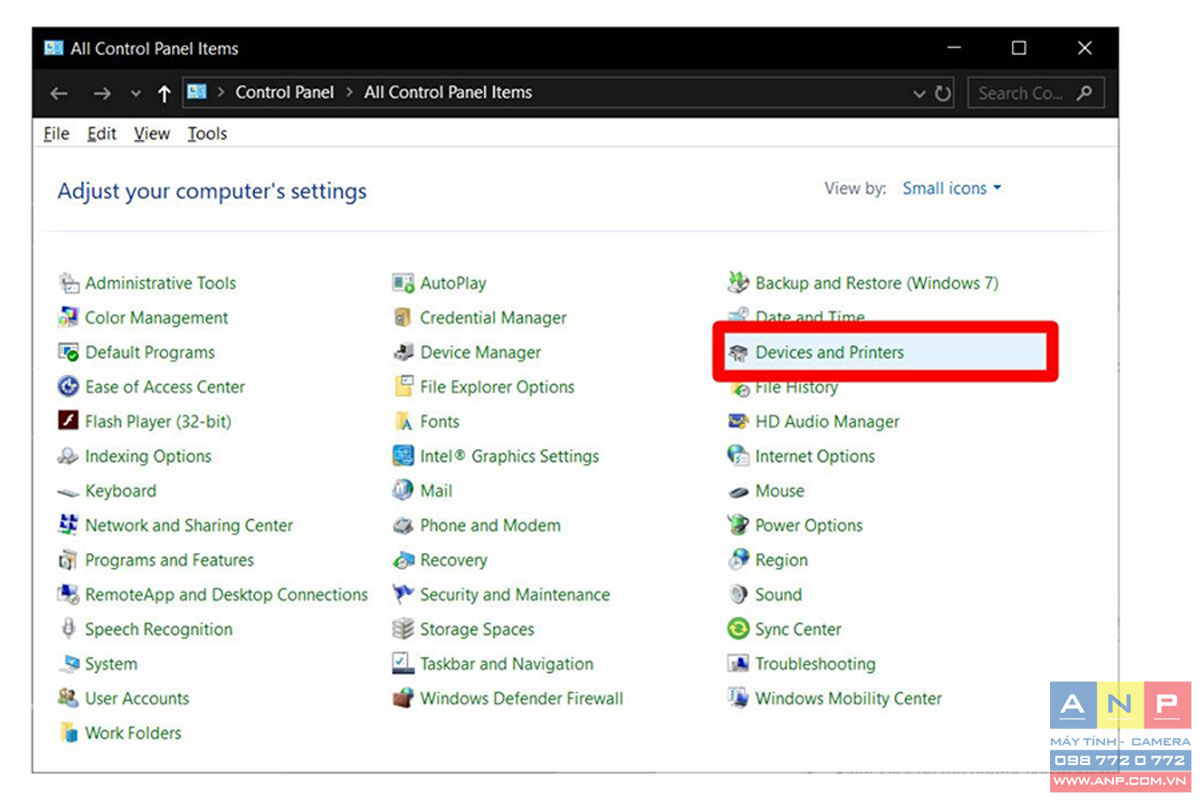Viewport: 1200px width, 800px height.
Task: Click the Indexing Options icon
Action: pos(68,456)
